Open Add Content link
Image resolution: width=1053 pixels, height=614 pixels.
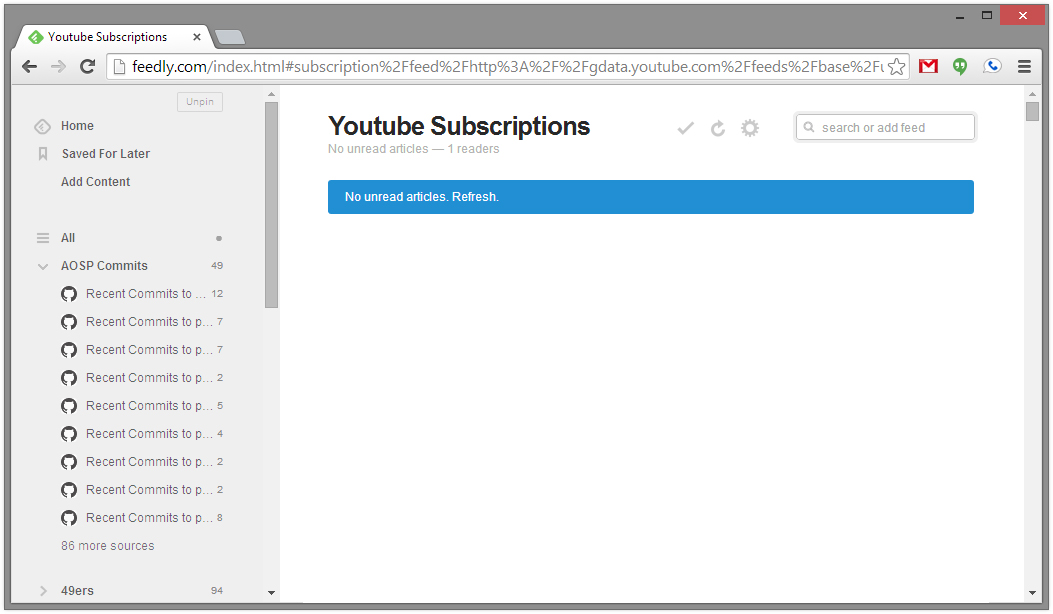click(96, 182)
